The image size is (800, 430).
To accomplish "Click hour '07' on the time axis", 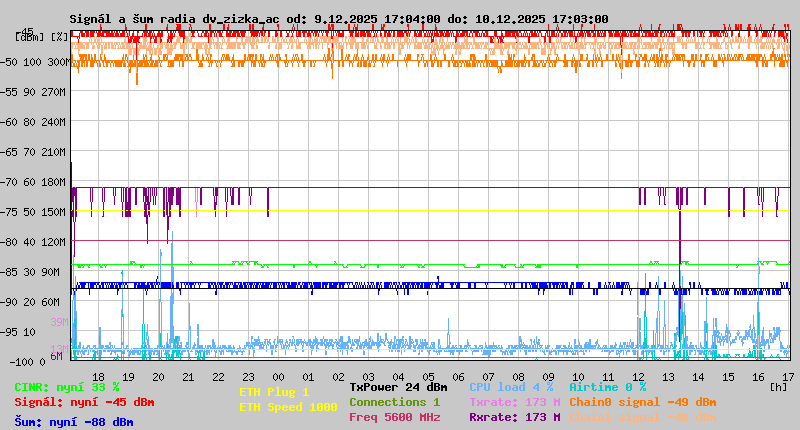I will (x=488, y=377).
